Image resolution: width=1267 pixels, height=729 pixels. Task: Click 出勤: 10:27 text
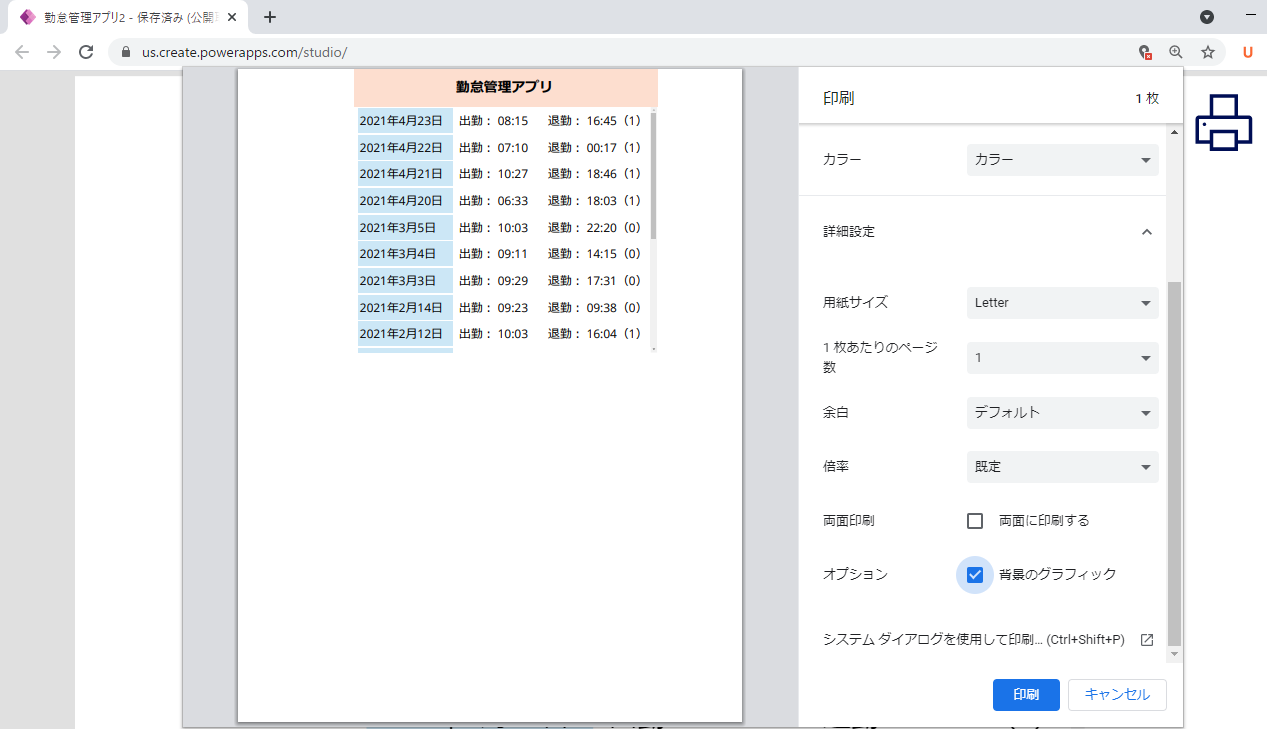(493, 174)
